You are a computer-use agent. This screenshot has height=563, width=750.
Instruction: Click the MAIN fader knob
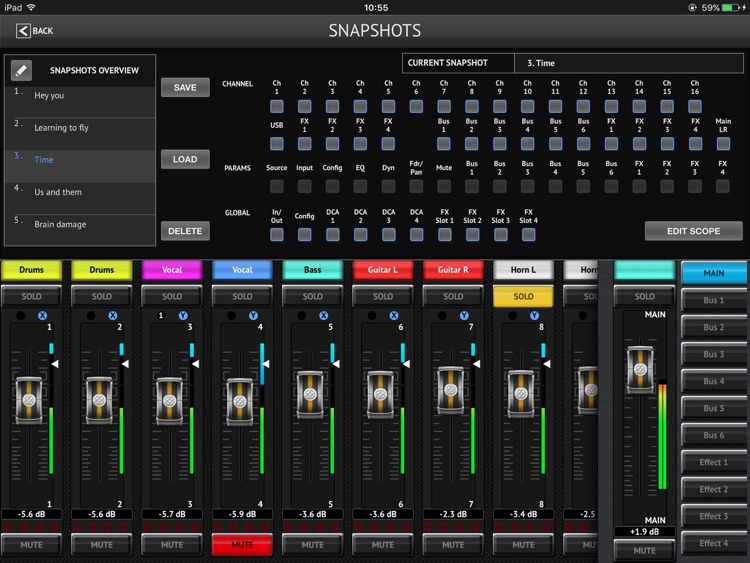641,367
